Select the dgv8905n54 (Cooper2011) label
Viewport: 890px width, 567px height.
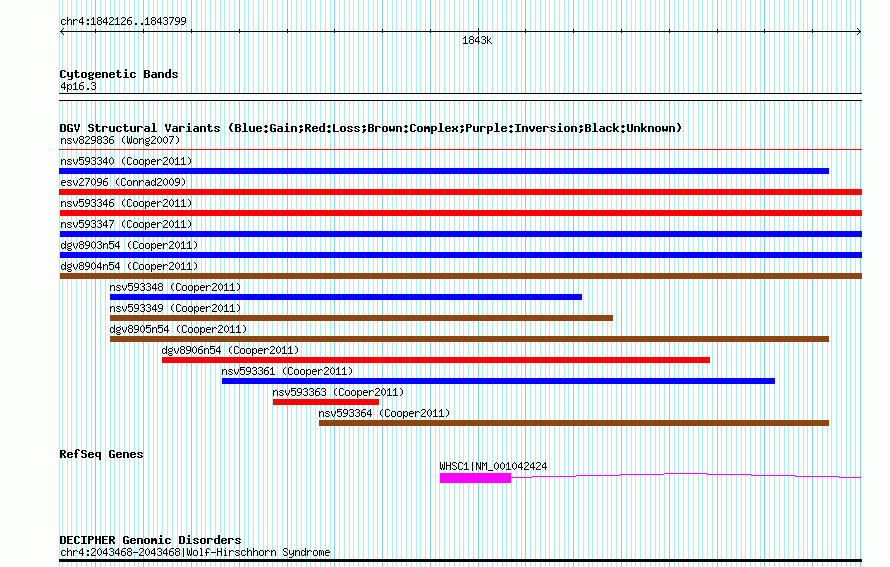[178, 329]
